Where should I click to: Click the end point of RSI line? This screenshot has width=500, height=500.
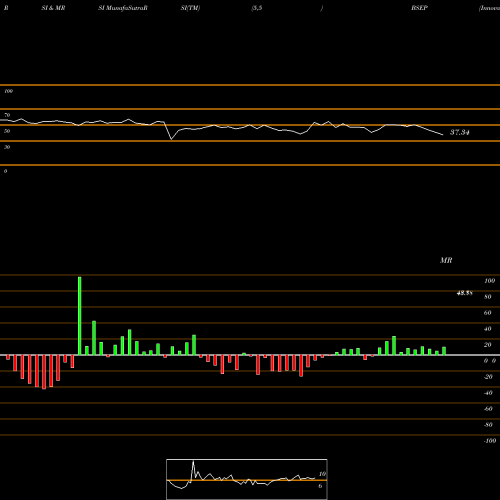(x=443, y=135)
